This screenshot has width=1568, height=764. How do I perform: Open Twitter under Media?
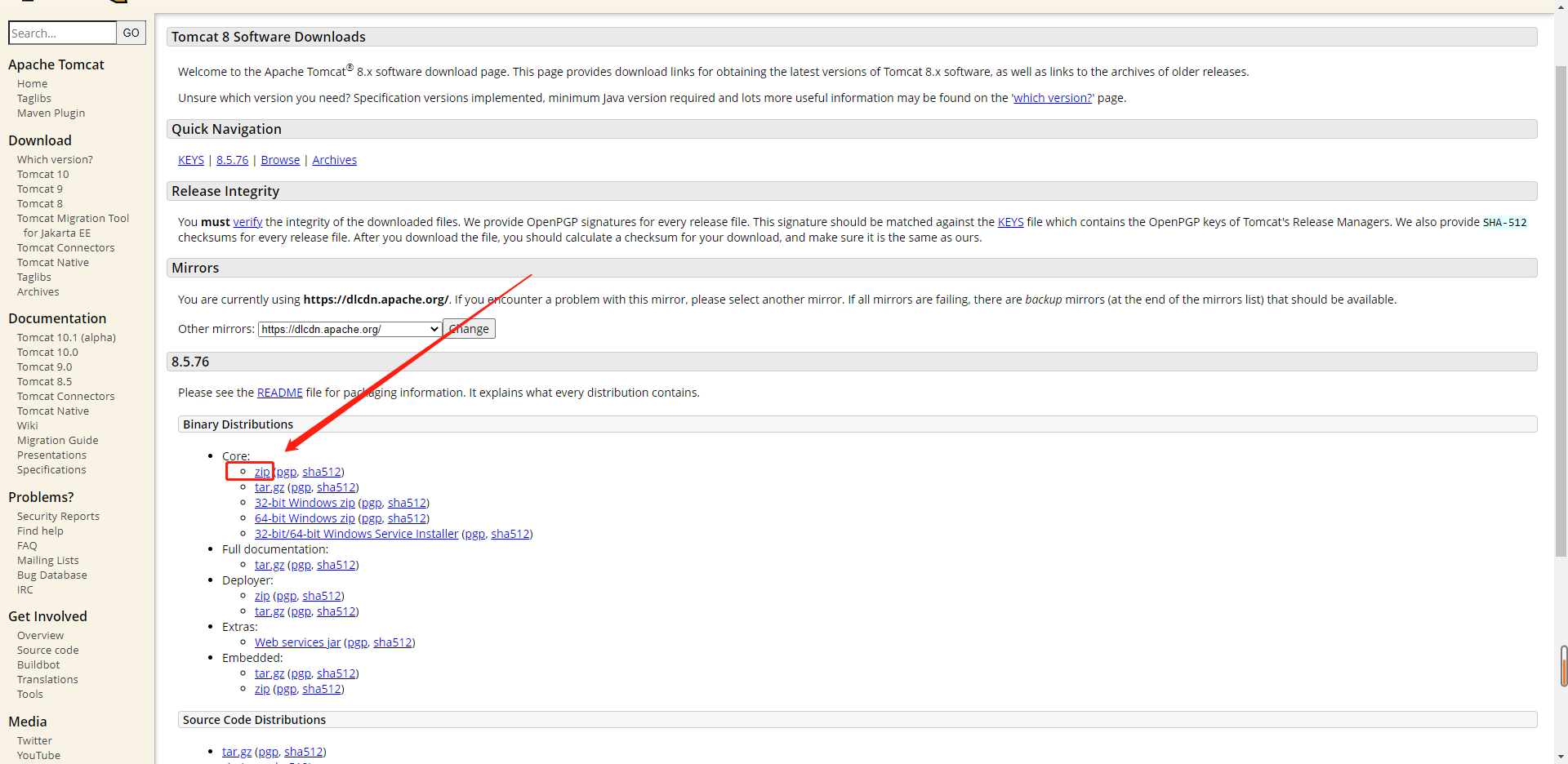[x=34, y=741]
